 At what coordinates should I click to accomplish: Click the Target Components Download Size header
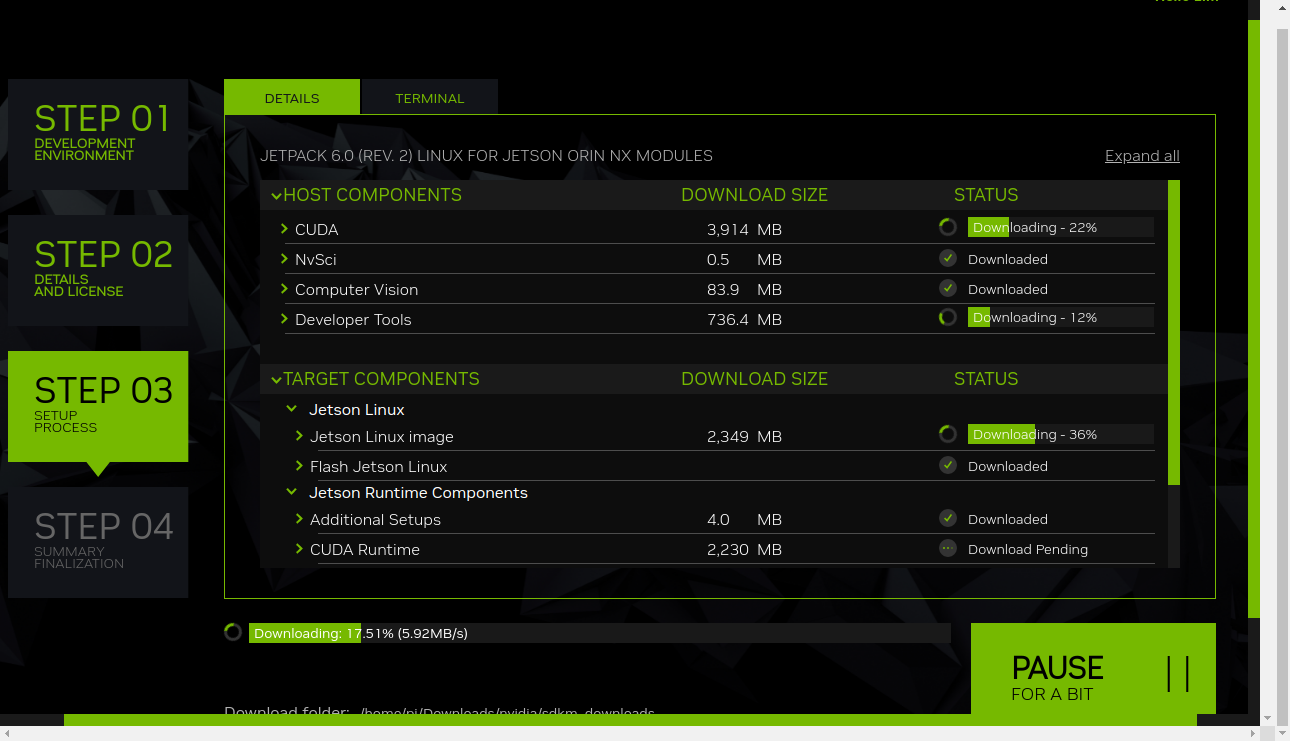pyautogui.click(x=754, y=379)
